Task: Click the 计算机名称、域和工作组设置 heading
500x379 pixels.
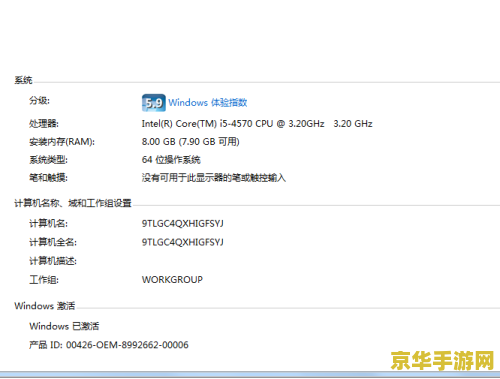Action: tap(73, 203)
